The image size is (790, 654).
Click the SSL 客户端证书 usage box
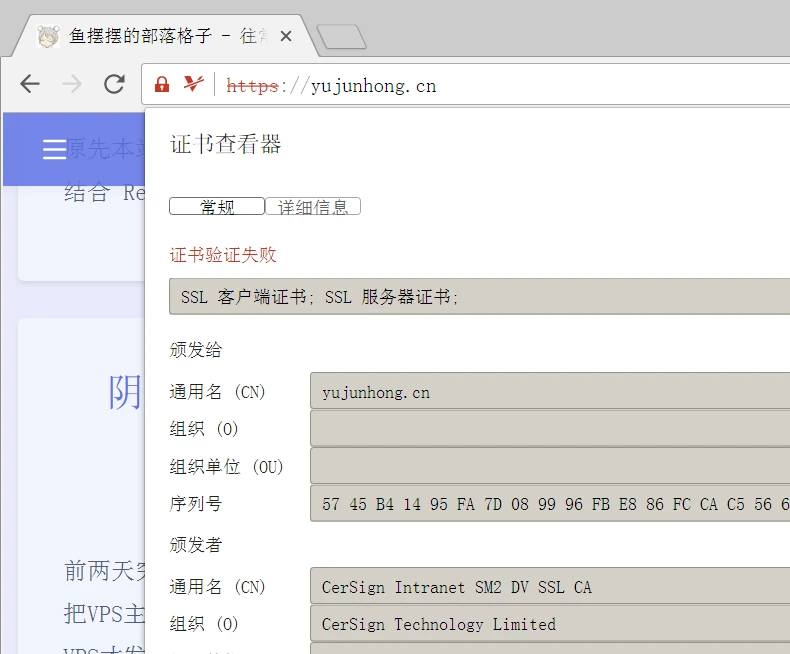pyautogui.click(x=480, y=297)
